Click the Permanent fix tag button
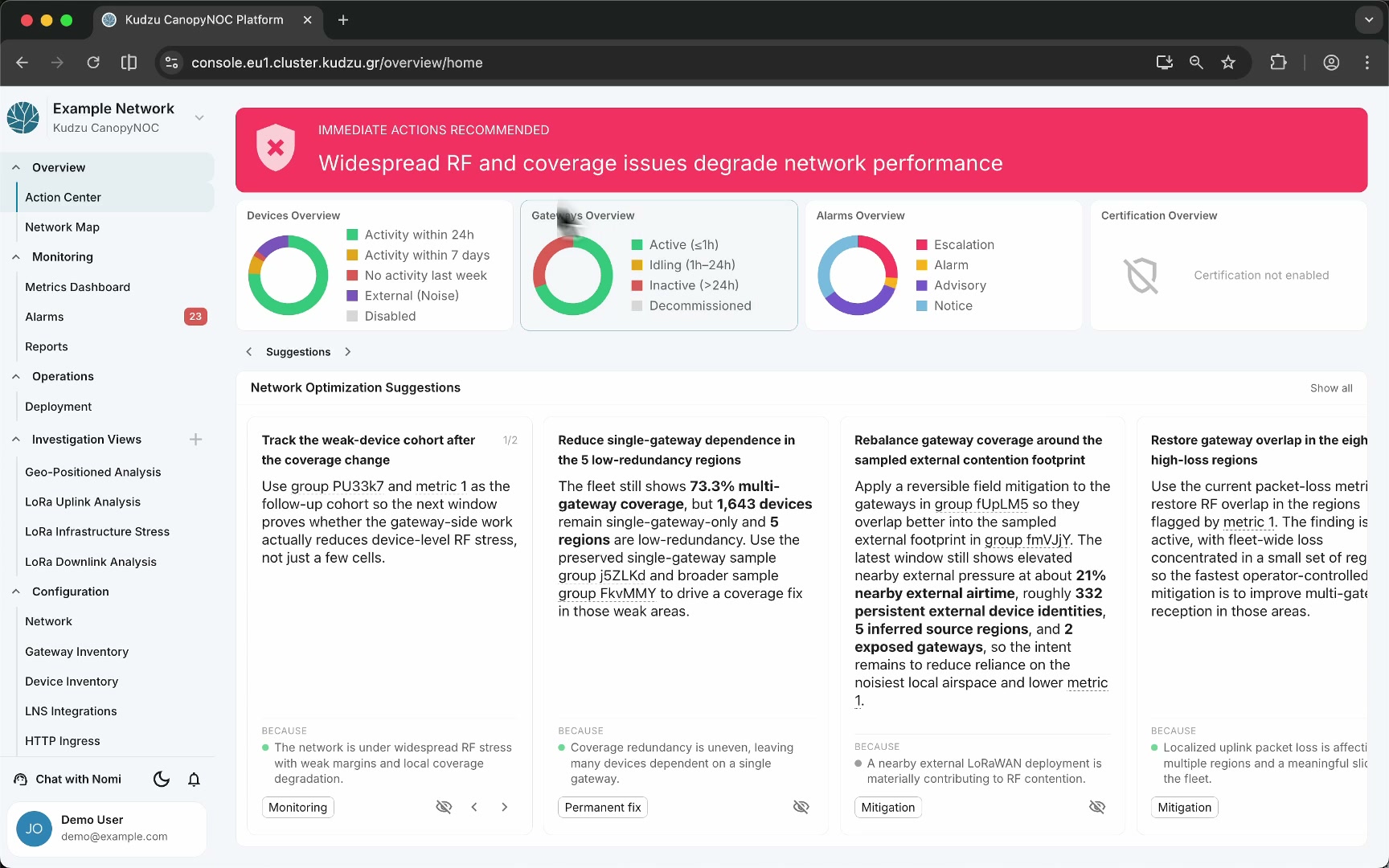The image size is (1389, 868). click(603, 807)
